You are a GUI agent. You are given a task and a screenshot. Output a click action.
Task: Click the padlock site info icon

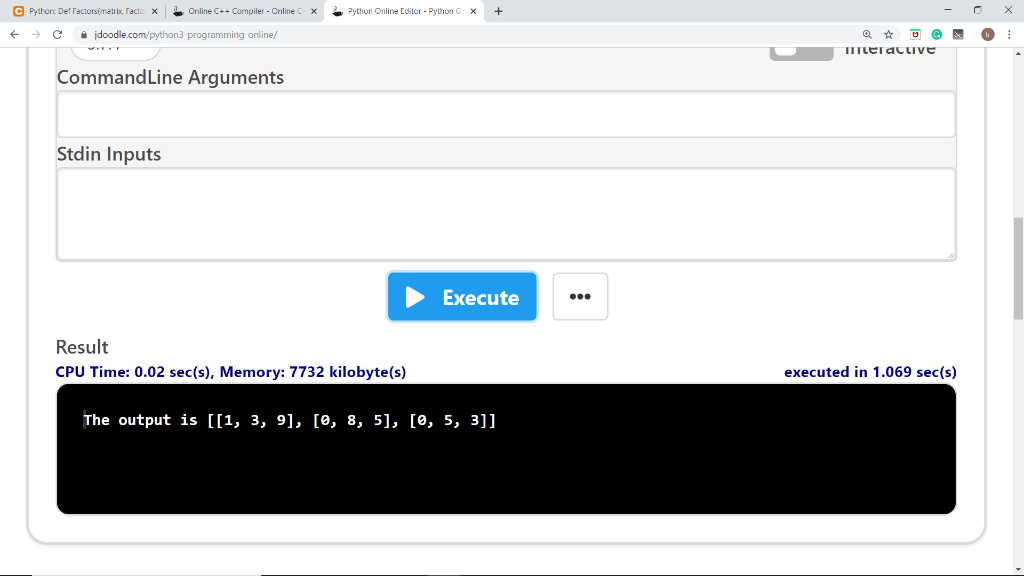pyautogui.click(x=84, y=35)
